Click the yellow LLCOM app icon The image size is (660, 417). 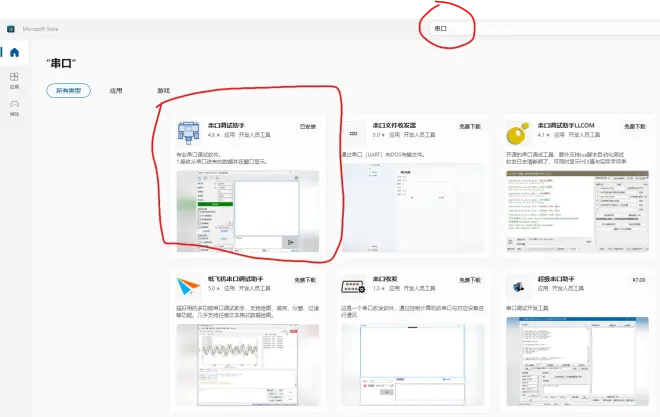point(517,133)
